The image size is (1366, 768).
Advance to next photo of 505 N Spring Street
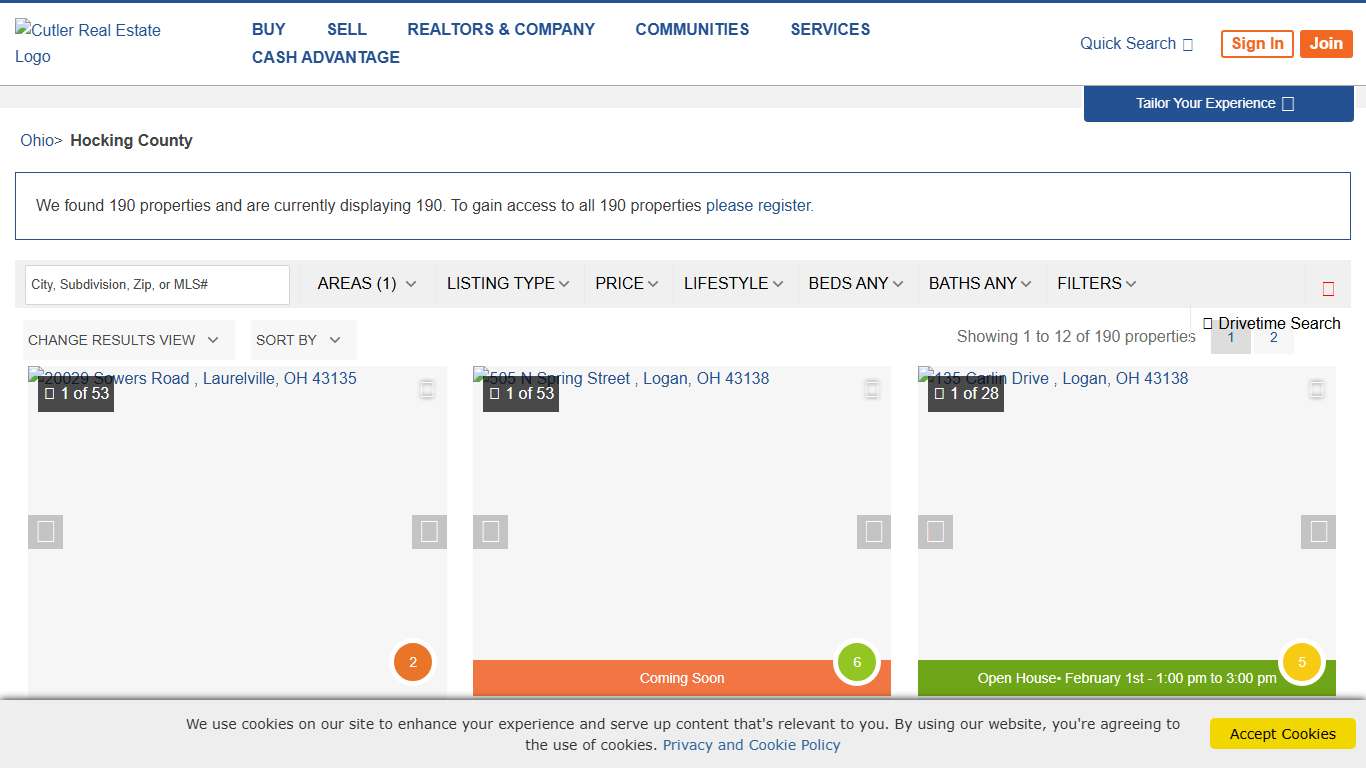pyautogui.click(x=873, y=532)
